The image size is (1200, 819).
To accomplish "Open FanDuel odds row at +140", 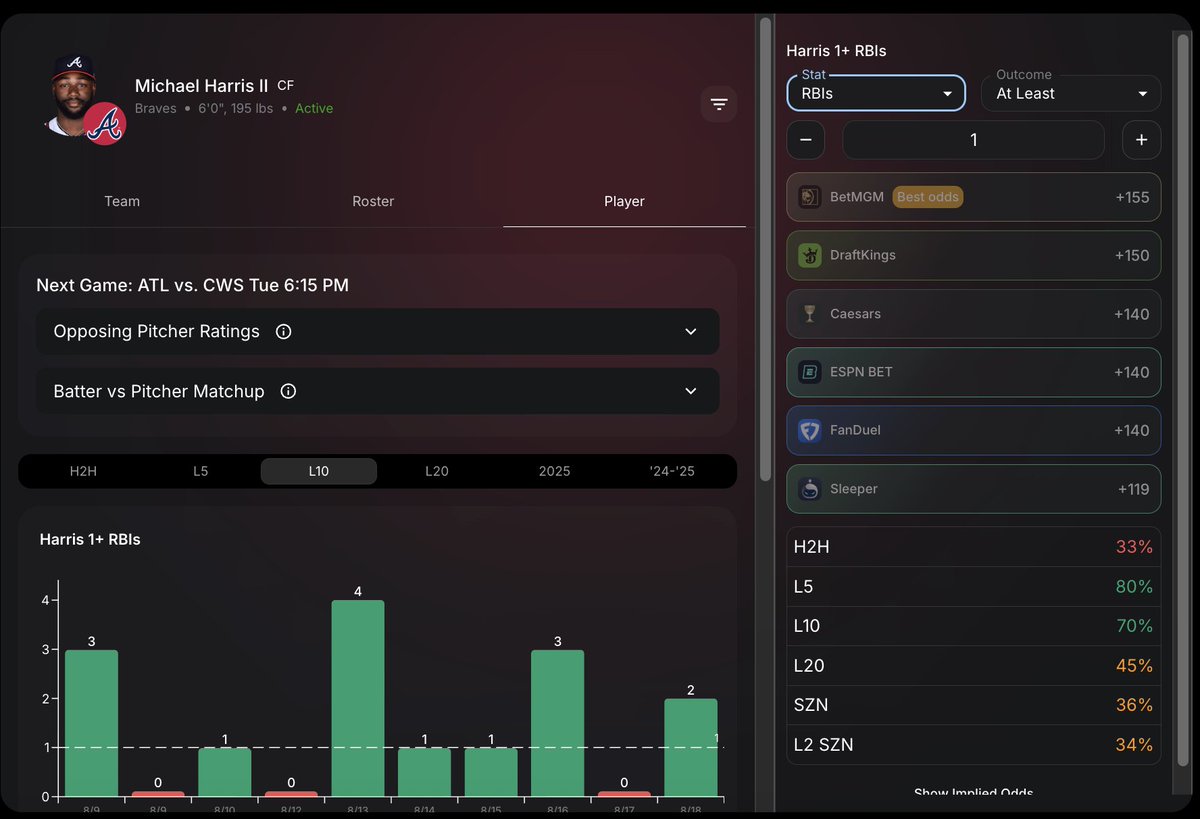I will point(974,430).
